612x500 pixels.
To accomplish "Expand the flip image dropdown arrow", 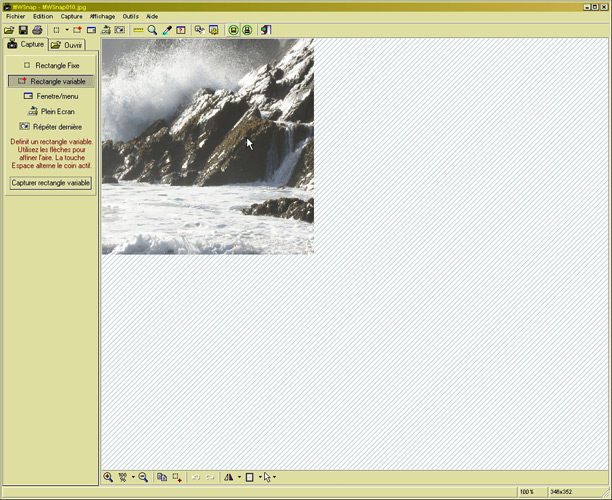I will 239,478.
